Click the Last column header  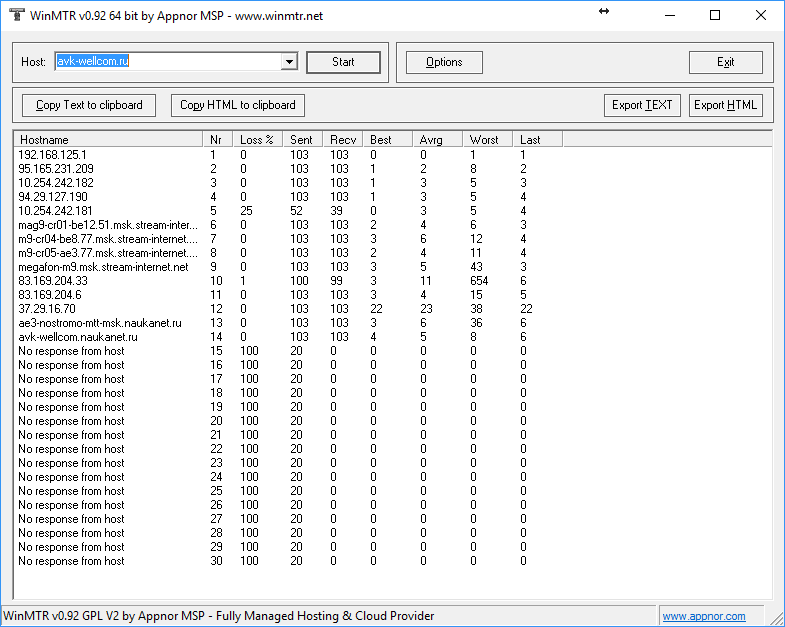click(x=538, y=140)
